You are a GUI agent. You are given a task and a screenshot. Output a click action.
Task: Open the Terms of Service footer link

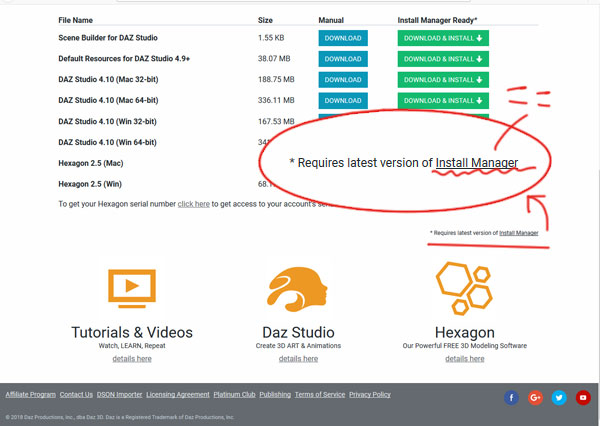point(320,395)
